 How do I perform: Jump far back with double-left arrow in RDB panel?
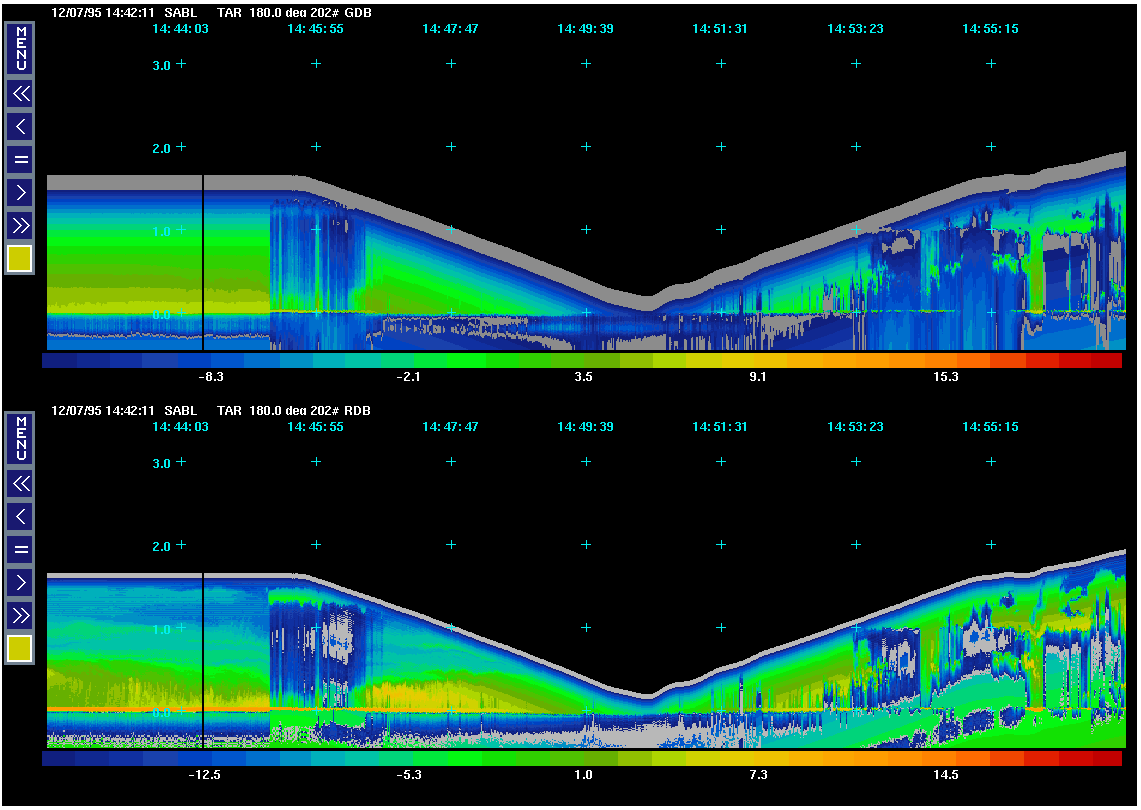[x=20, y=484]
